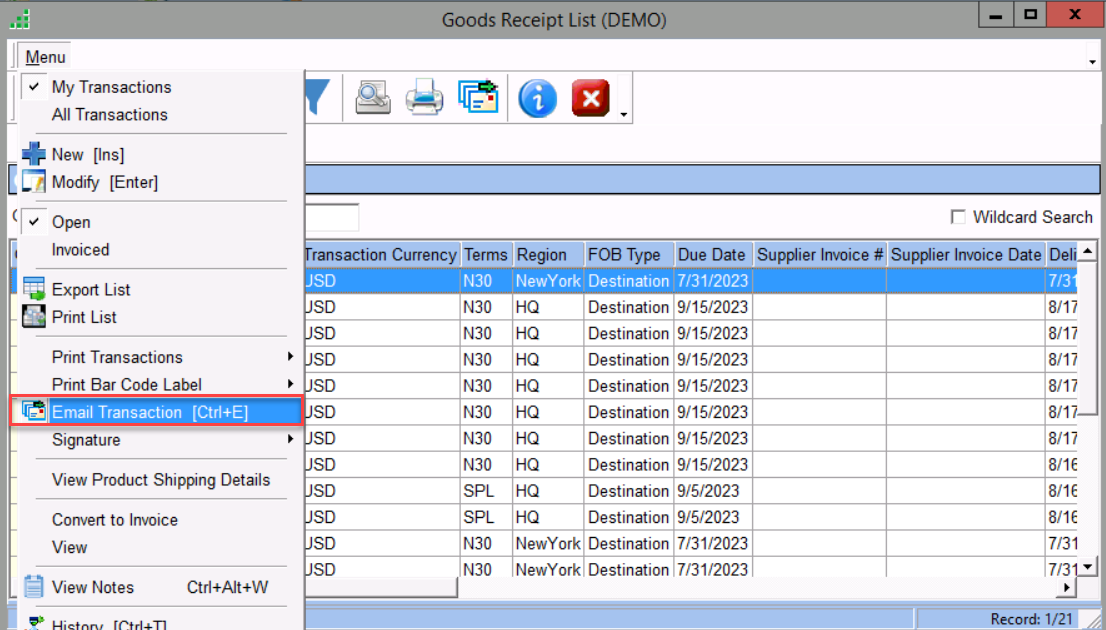This screenshot has height=630, width=1106.
Task: Sort by the Due Date column header
Action: (x=712, y=255)
